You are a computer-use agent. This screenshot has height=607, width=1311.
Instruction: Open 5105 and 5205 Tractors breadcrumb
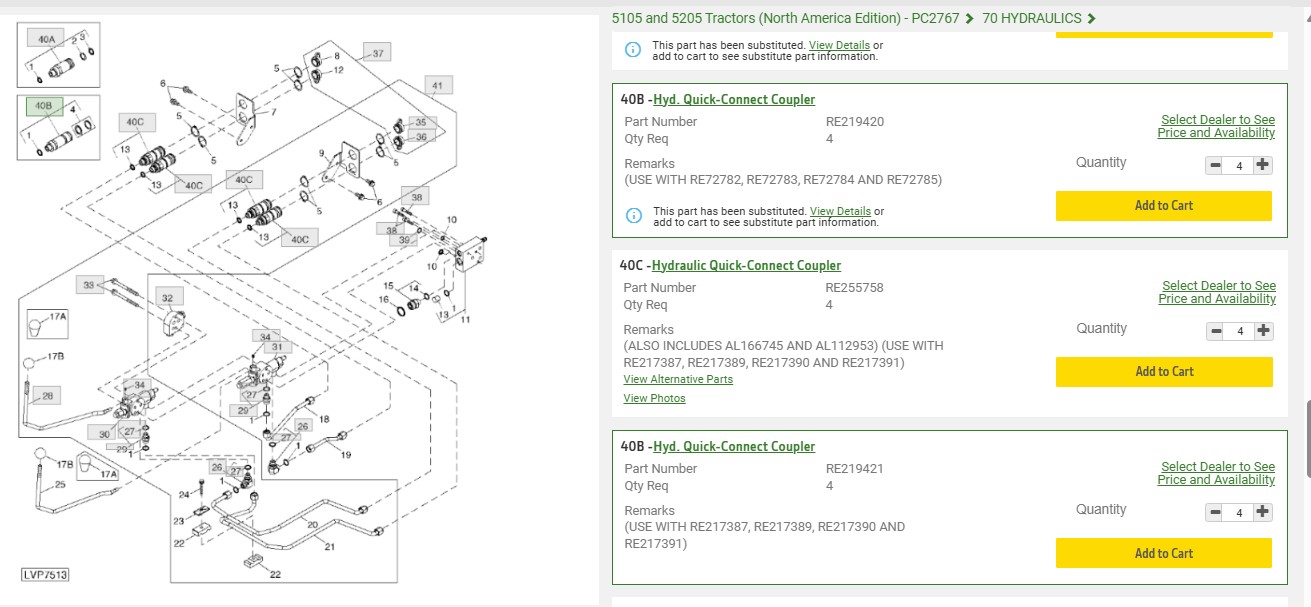coord(785,18)
